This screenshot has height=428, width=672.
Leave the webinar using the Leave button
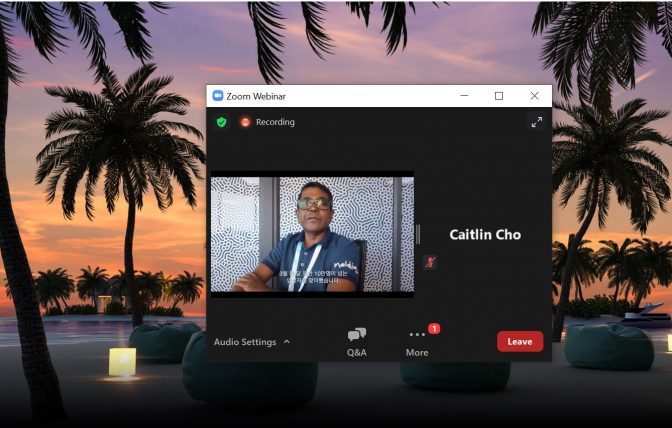click(x=520, y=341)
